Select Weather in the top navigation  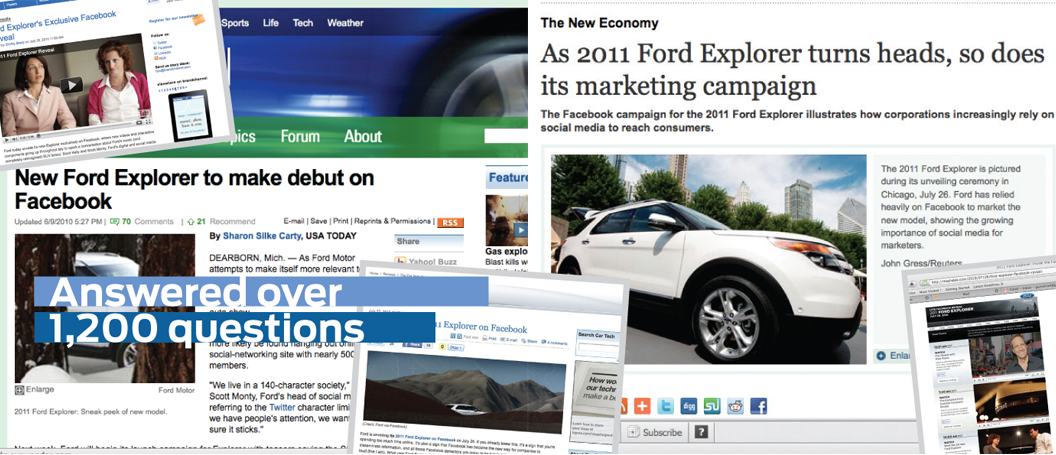pos(345,23)
